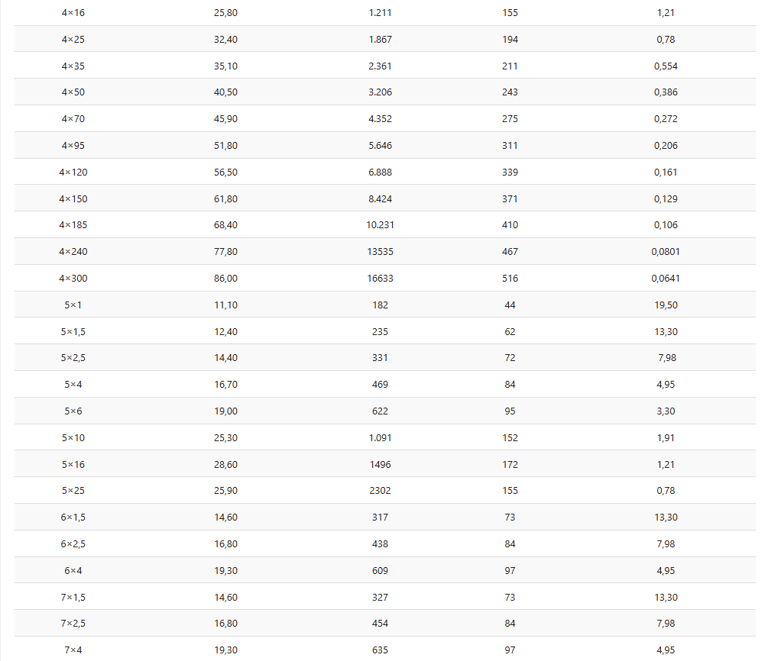Image resolution: width=768 pixels, height=661 pixels.
Task: Click the 62 value in the 5×1,5 row
Action: click(510, 331)
